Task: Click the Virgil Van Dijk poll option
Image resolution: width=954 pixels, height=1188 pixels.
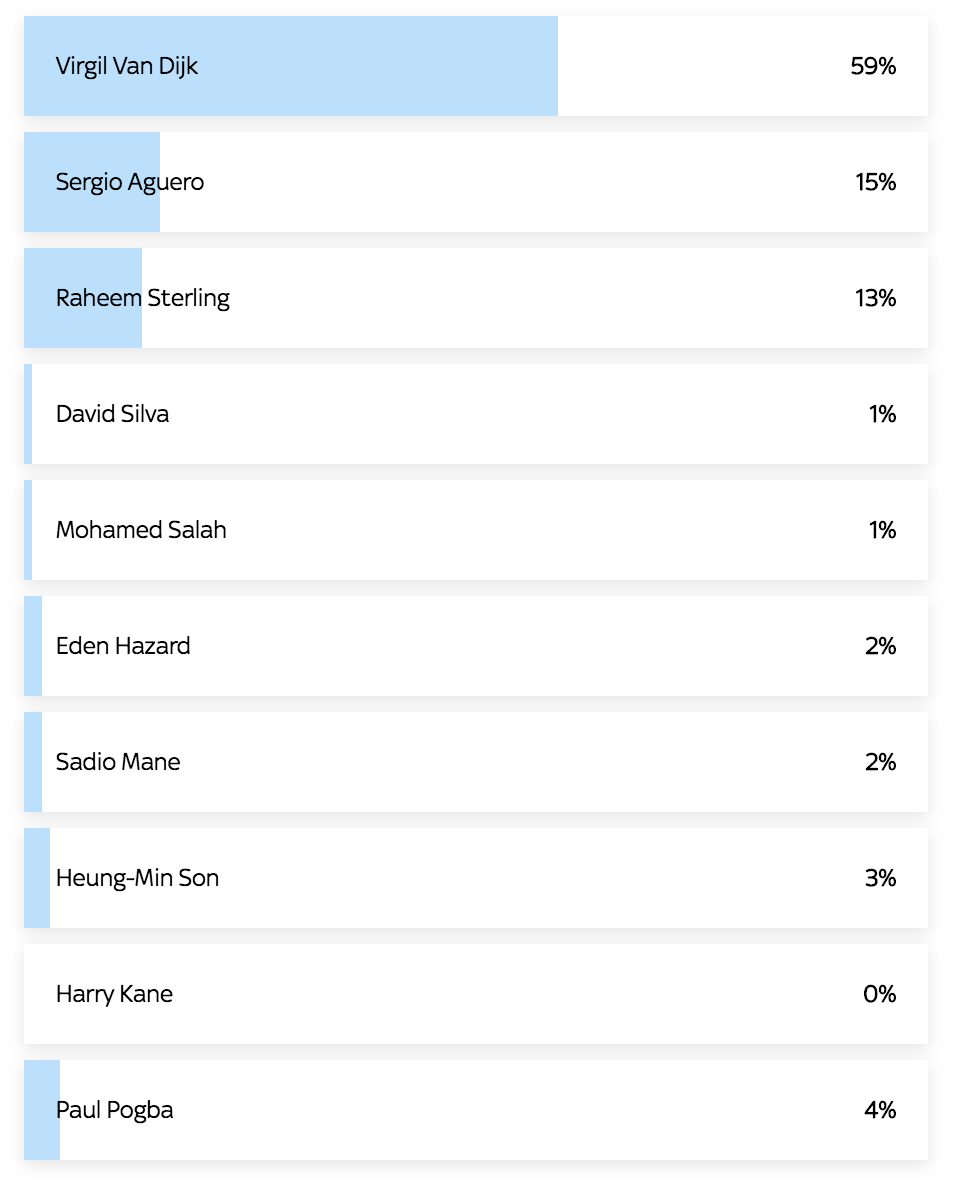Action: (127, 66)
